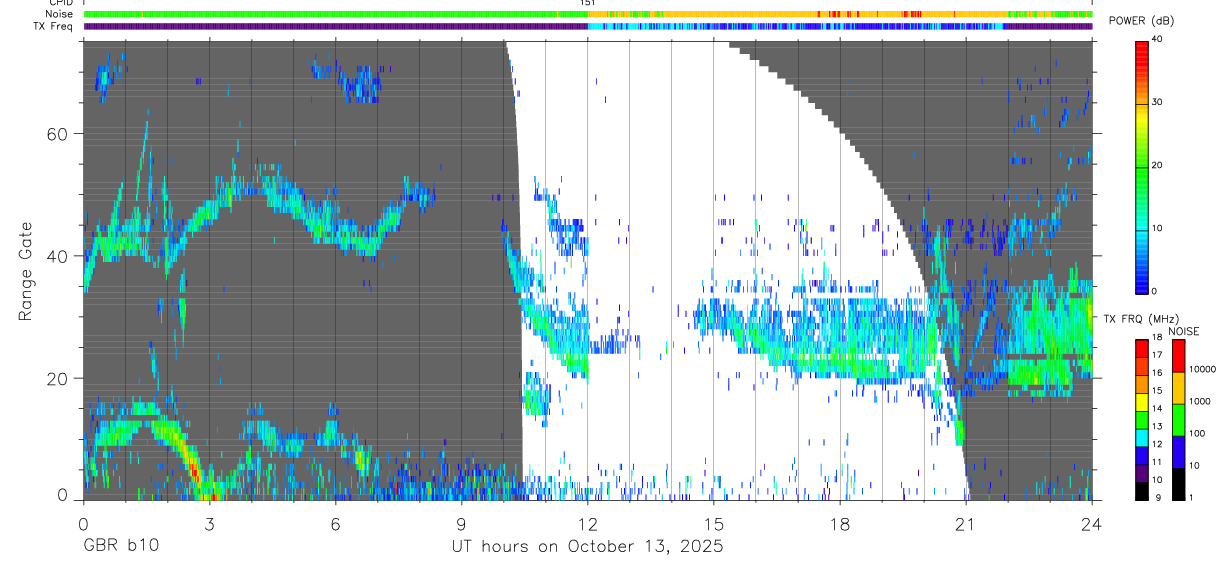The width and height of the screenshot is (1228, 567).
Task: Select the 'GBR b10' radar beam label
Action: point(120,546)
